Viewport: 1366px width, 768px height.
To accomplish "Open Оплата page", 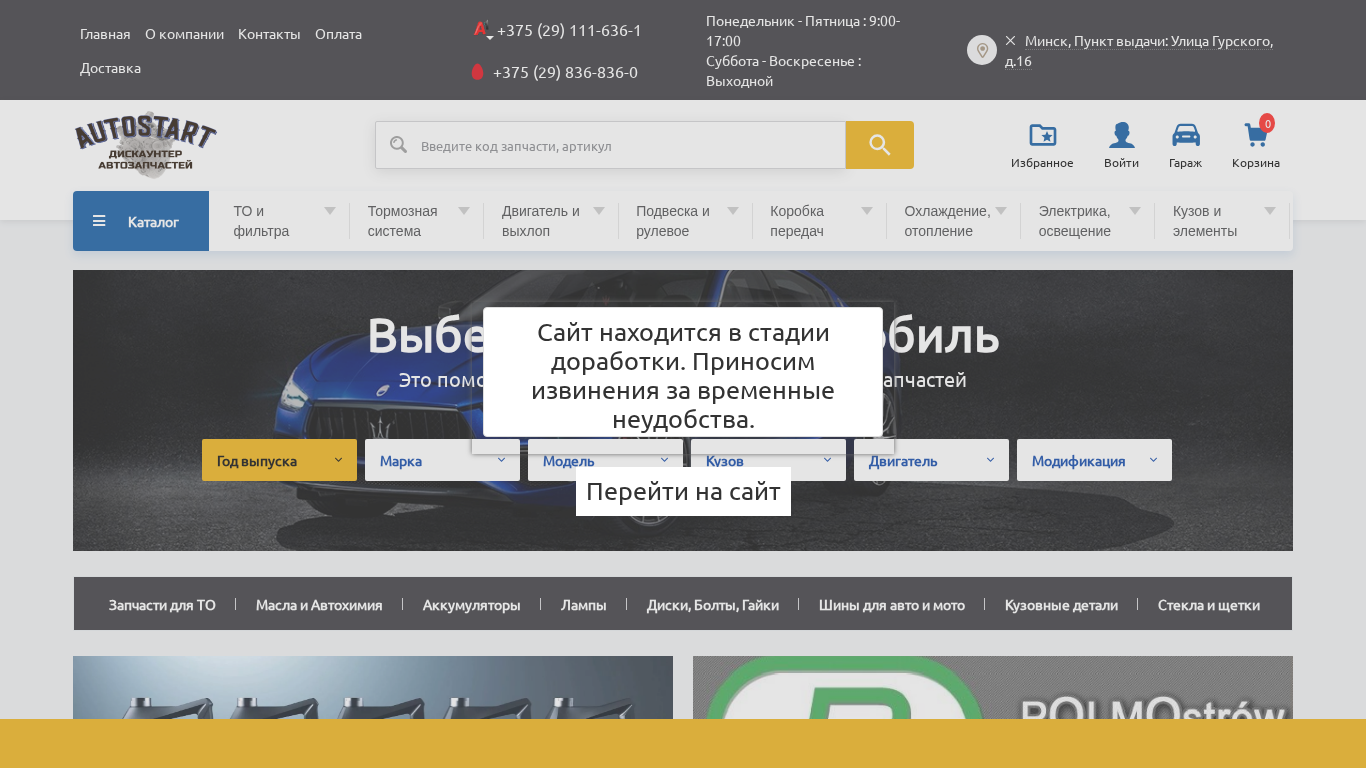I will click(338, 34).
